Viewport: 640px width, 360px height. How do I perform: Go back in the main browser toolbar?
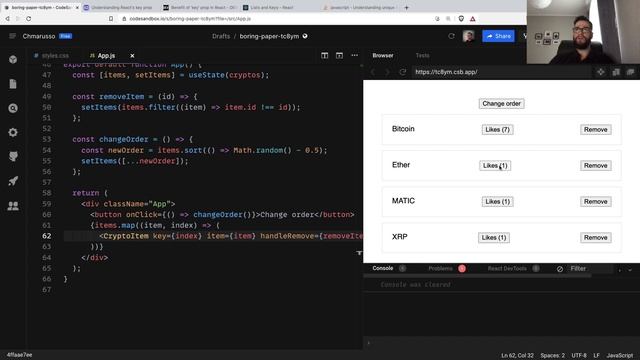tap(7, 19)
